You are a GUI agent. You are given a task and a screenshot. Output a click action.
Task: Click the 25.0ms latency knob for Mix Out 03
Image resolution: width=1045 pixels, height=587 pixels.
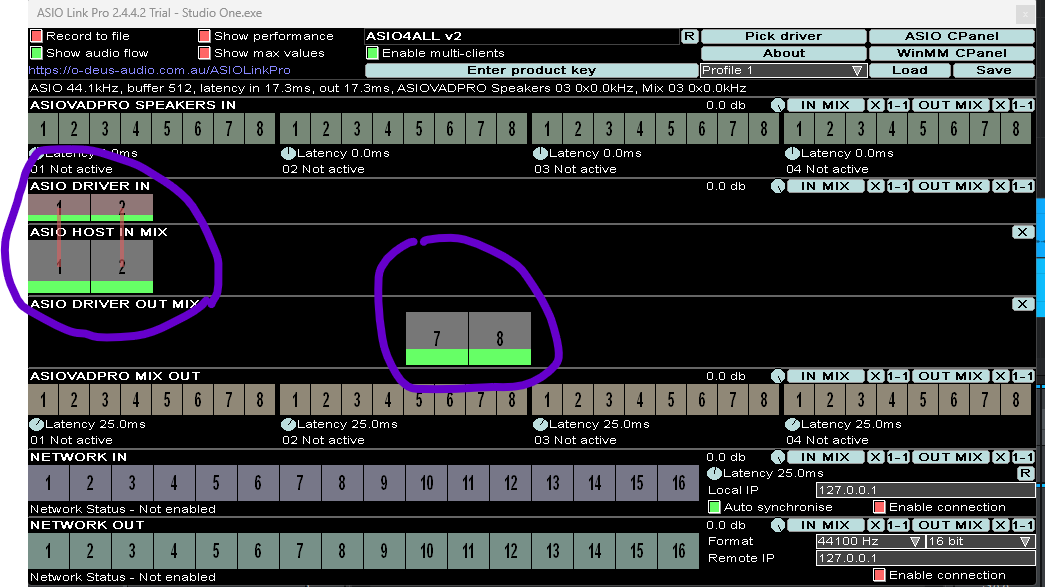[x=540, y=424]
